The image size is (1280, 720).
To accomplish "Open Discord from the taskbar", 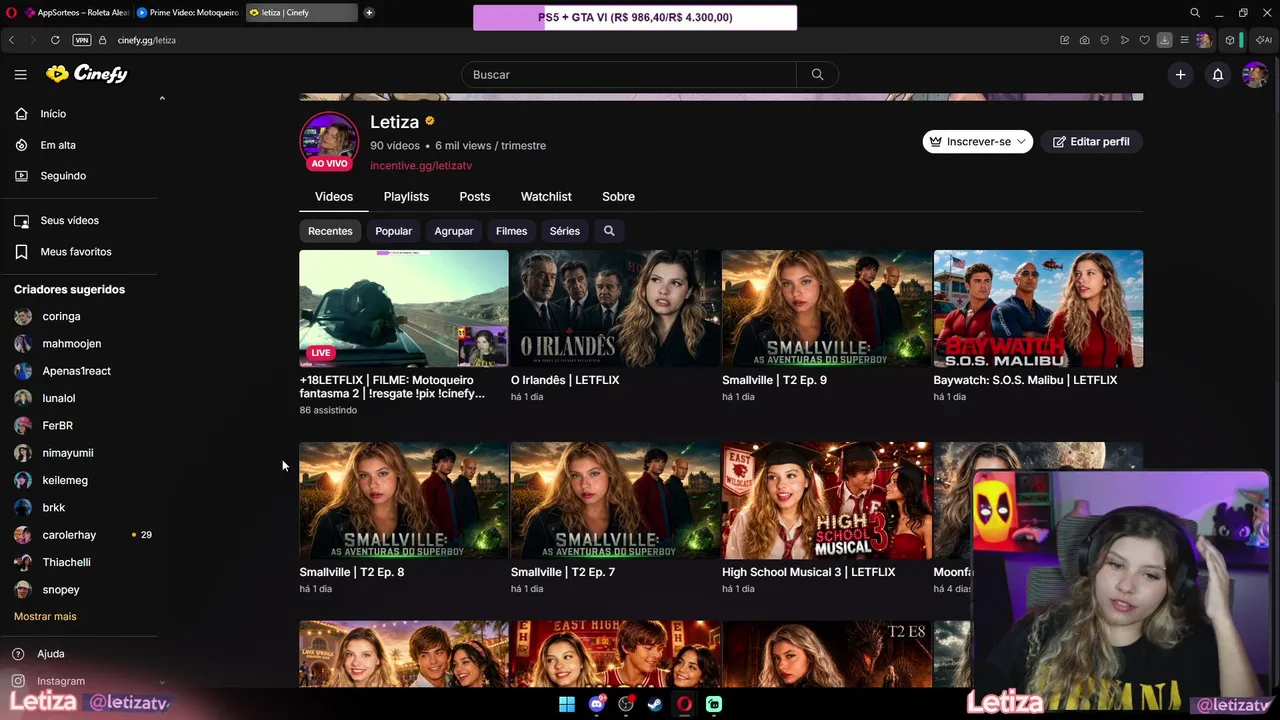I will [597, 704].
